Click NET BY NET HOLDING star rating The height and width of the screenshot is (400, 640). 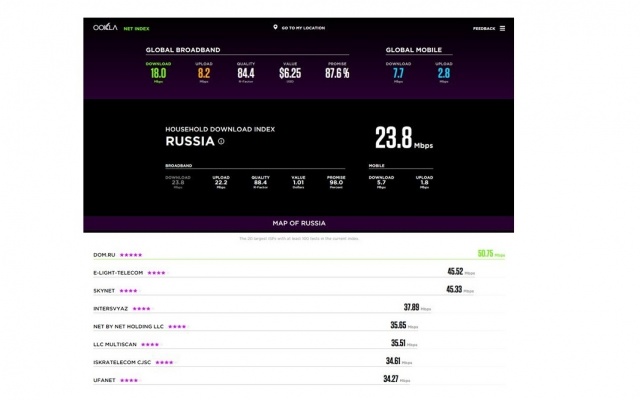(x=177, y=327)
